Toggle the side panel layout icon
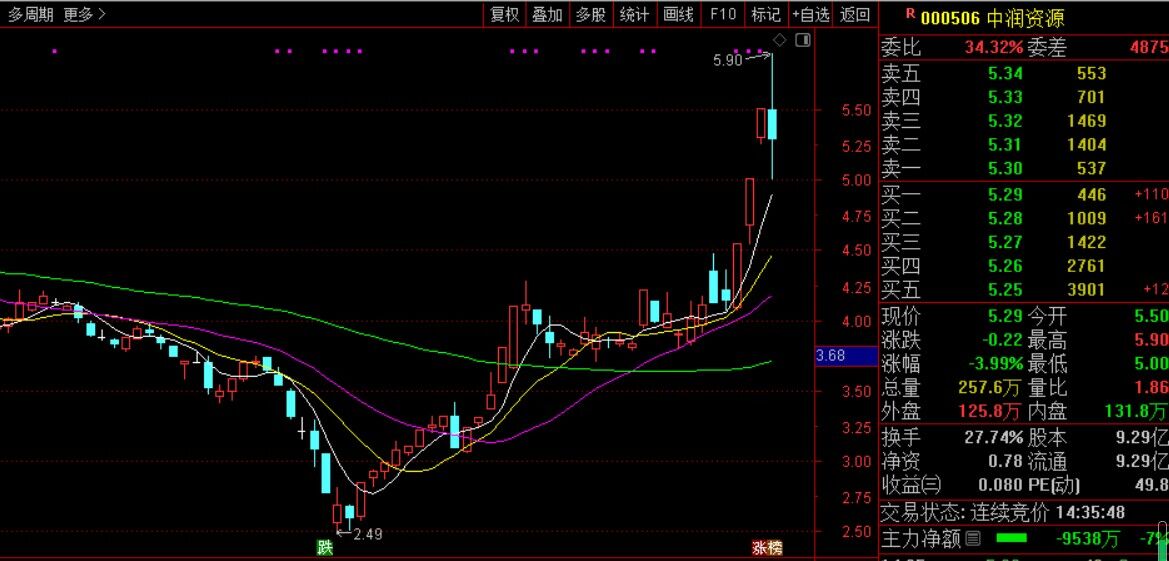The image size is (1169, 561). pos(802,40)
